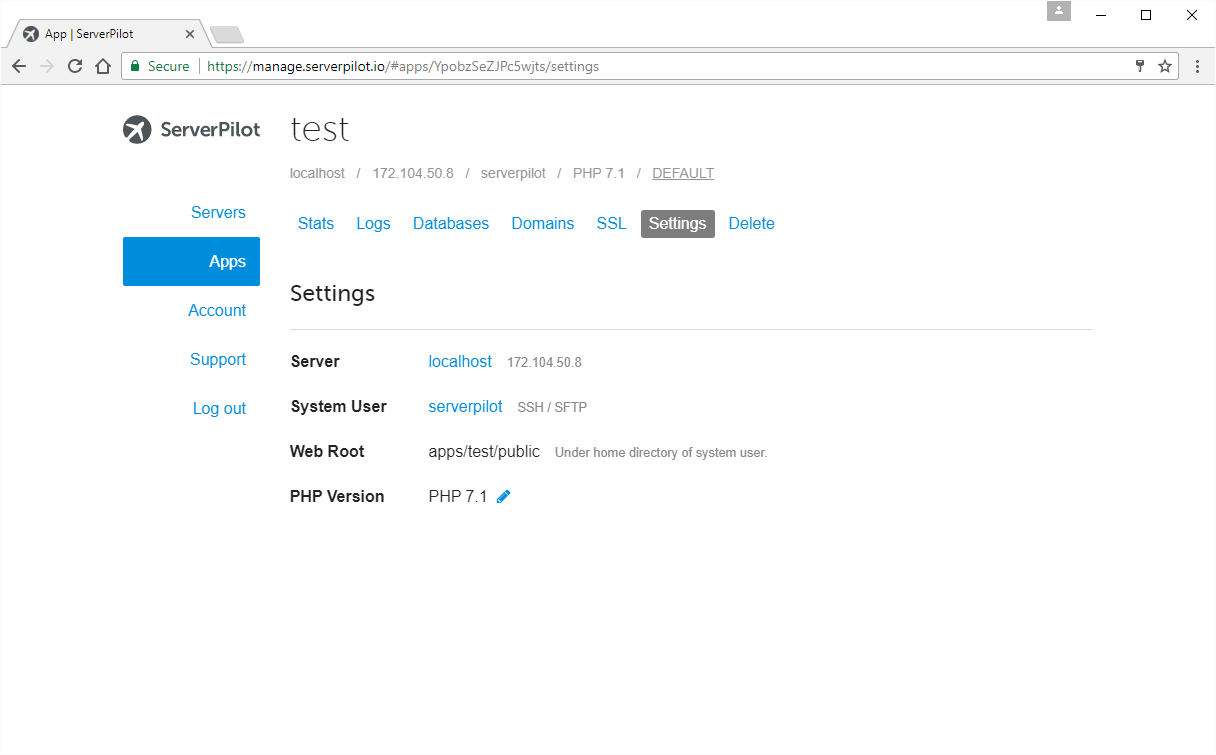This screenshot has height=755, width=1216.
Task: Click the PHP version edit pencil icon
Action: 504,496
